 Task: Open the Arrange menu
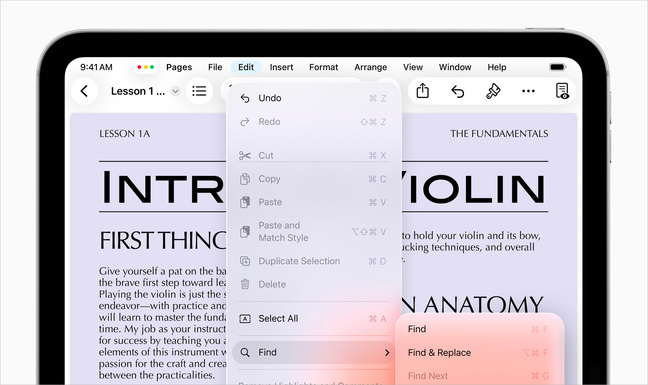[x=371, y=67]
